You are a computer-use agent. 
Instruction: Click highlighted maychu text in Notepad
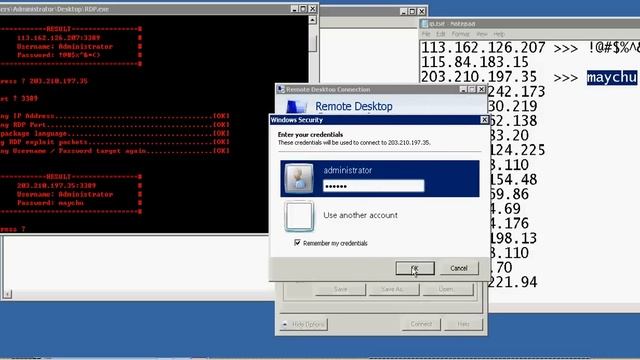(x=612, y=77)
